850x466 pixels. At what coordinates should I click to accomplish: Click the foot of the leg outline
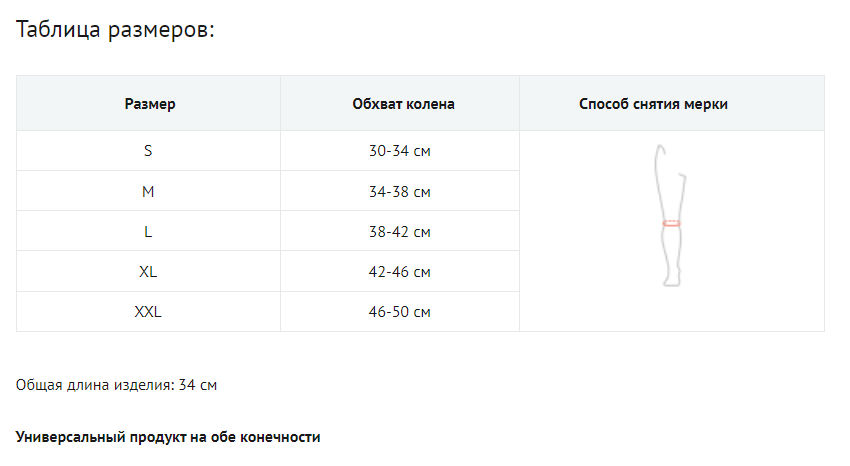[x=668, y=282]
